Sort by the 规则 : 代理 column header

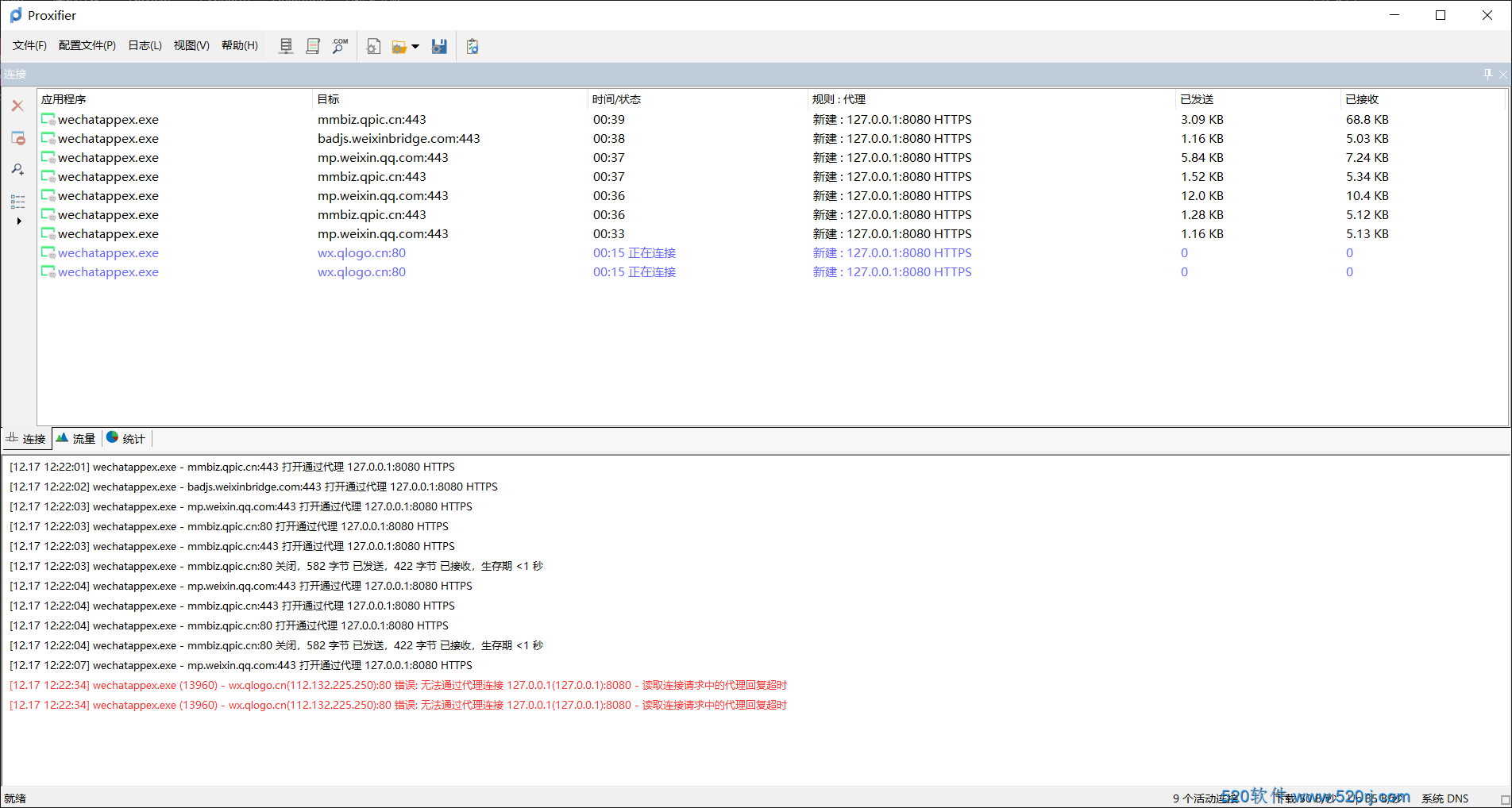[x=991, y=99]
